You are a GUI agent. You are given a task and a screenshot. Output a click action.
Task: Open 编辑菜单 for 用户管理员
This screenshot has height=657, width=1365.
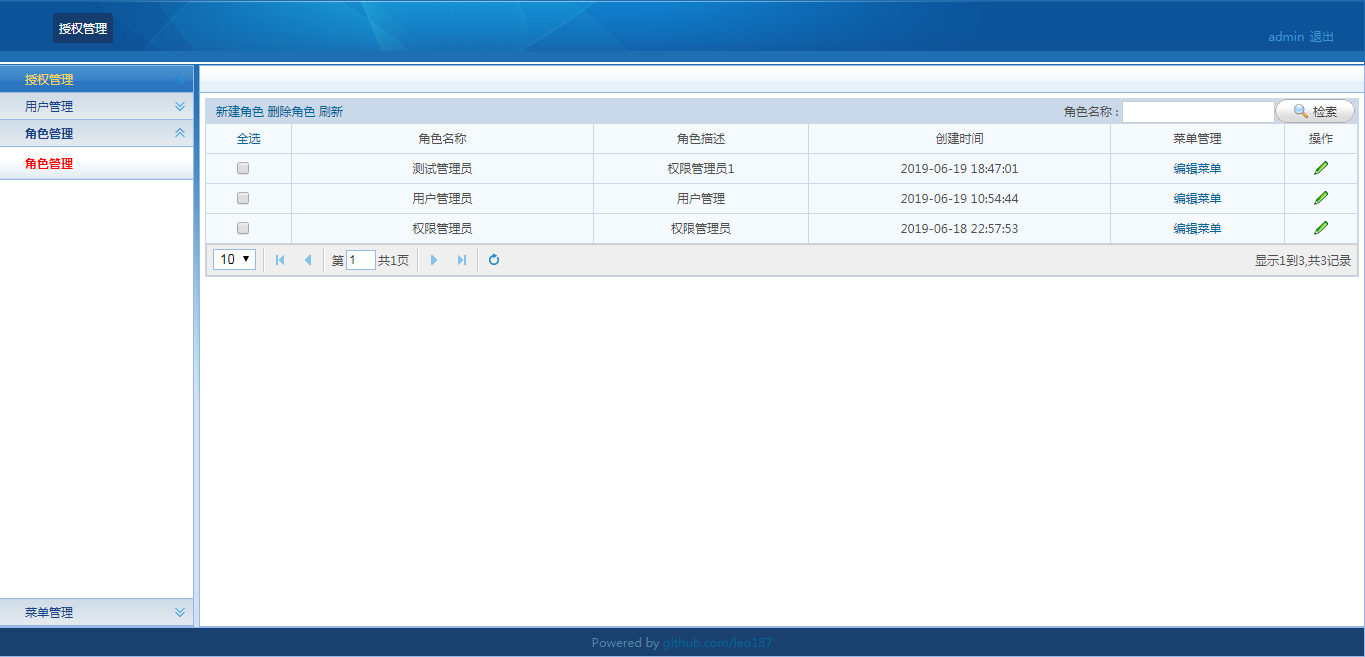pos(1197,199)
